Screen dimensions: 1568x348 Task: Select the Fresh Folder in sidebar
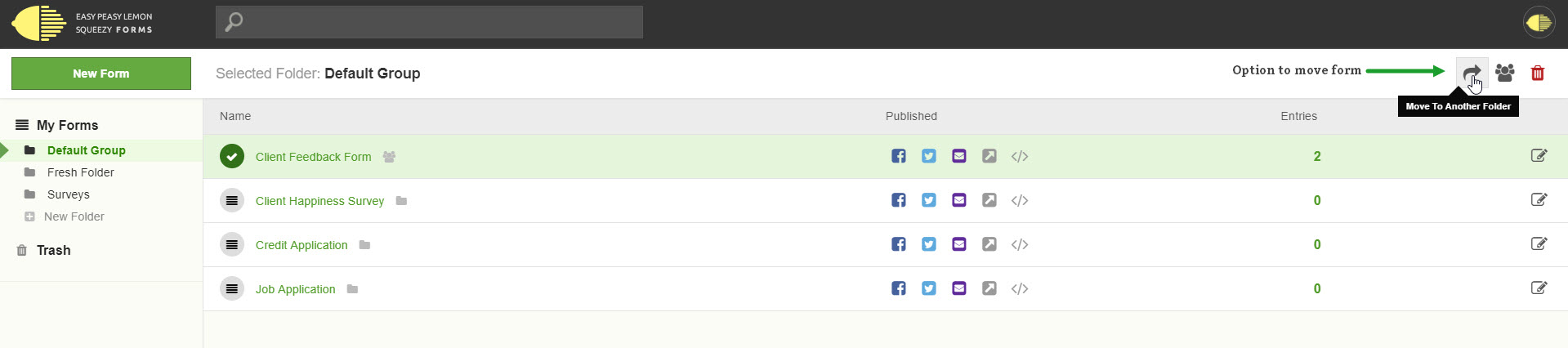(80, 172)
